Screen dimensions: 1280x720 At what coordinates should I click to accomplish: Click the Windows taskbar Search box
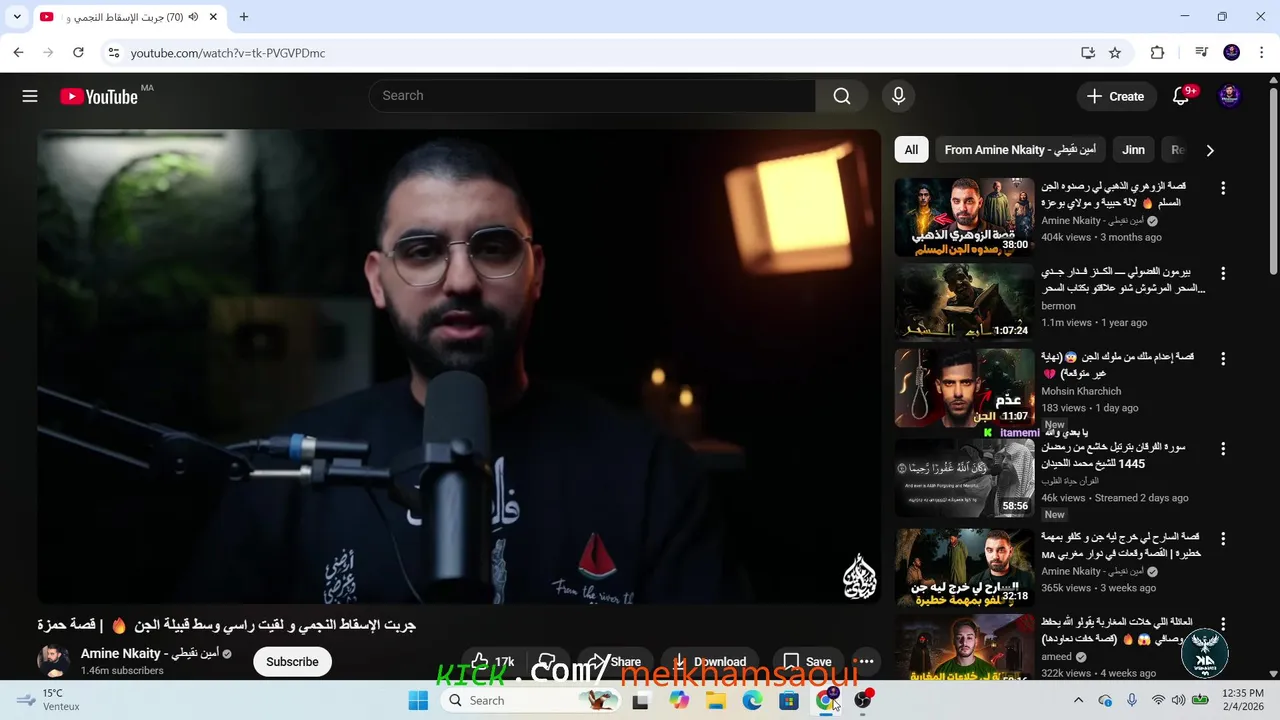pos(529,701)
